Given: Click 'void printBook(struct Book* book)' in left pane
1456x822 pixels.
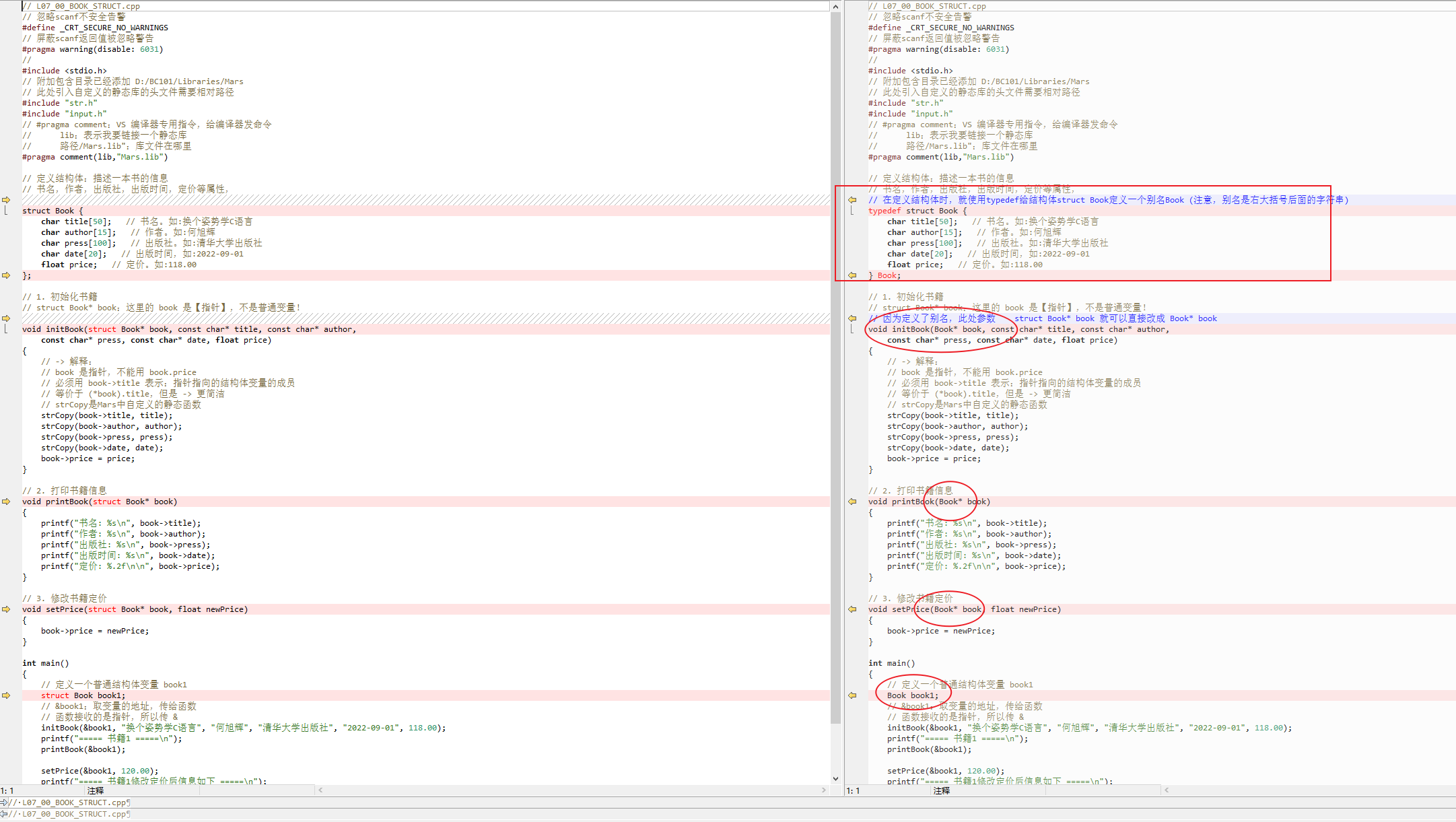Looking at the screenshot, I should [100, 502].
